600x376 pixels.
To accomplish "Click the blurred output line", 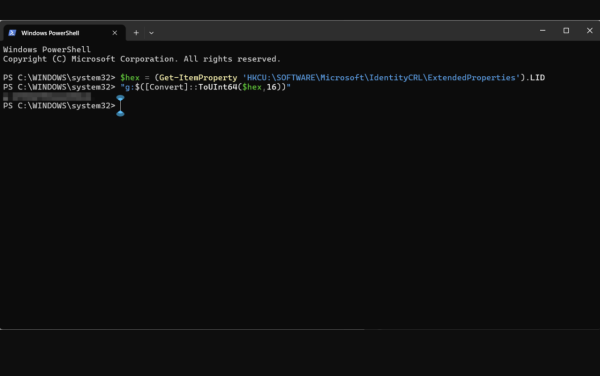I will click(x=47, y=96).
